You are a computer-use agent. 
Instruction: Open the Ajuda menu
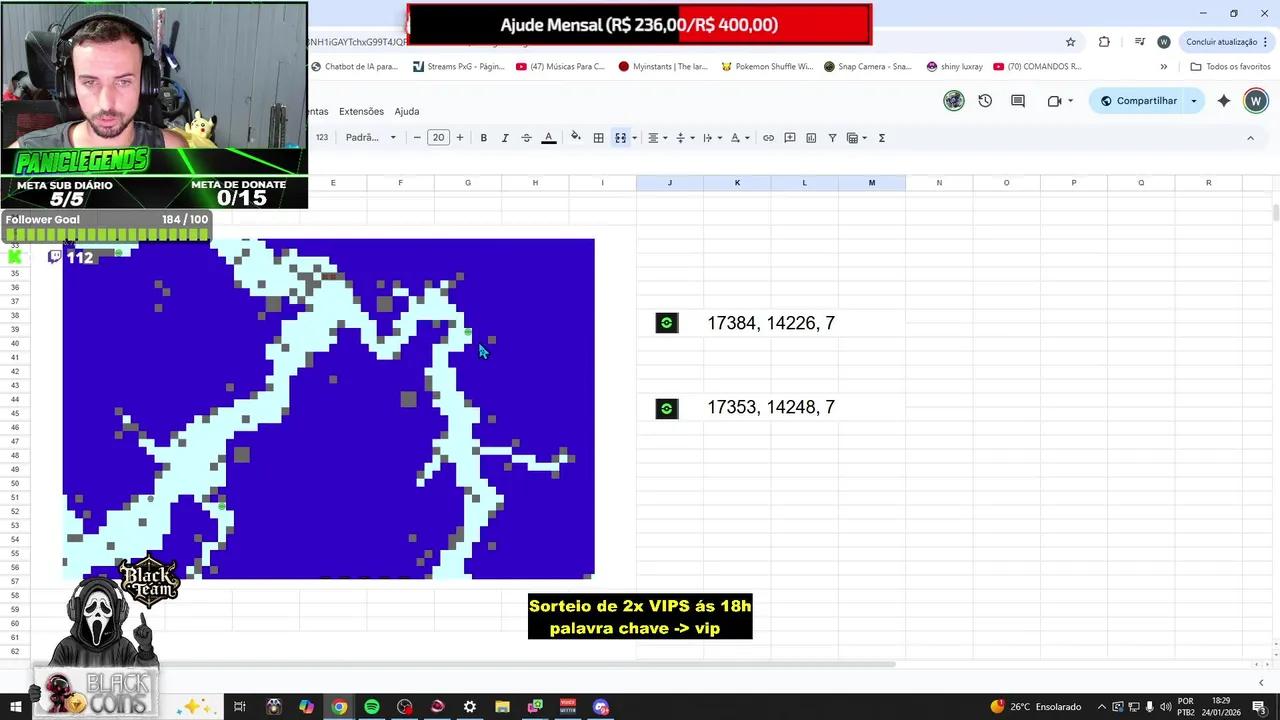[406, 111]
